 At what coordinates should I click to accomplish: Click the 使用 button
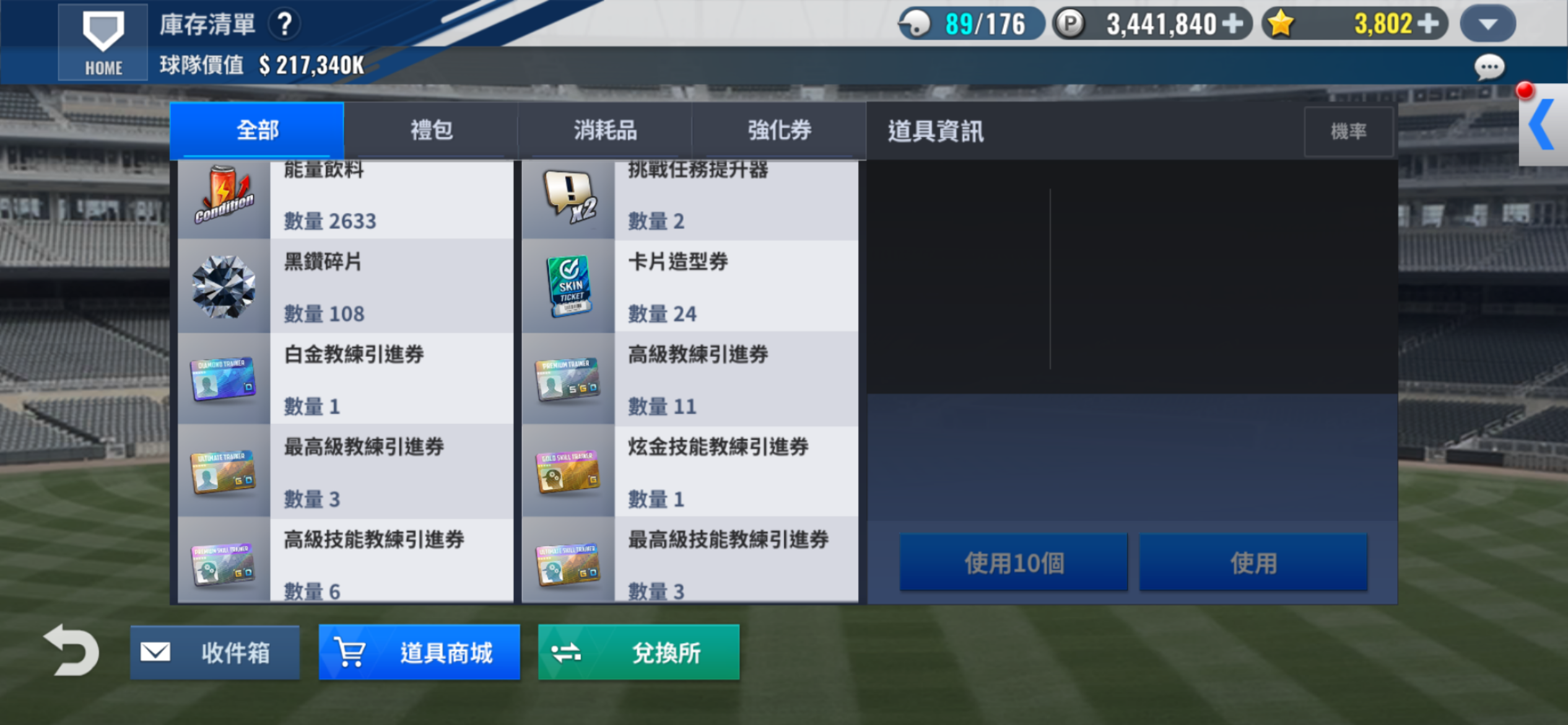tap(1253, 563)
